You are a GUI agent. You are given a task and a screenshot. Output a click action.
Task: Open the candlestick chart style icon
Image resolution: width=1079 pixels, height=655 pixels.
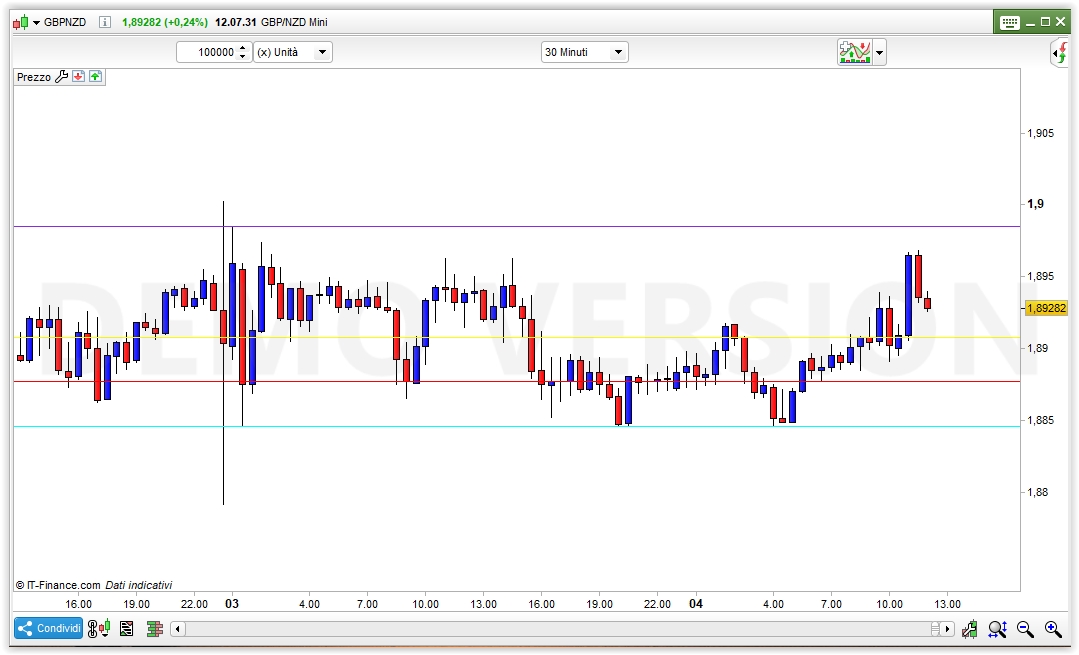pyautogui.click(x=21, y=22)
